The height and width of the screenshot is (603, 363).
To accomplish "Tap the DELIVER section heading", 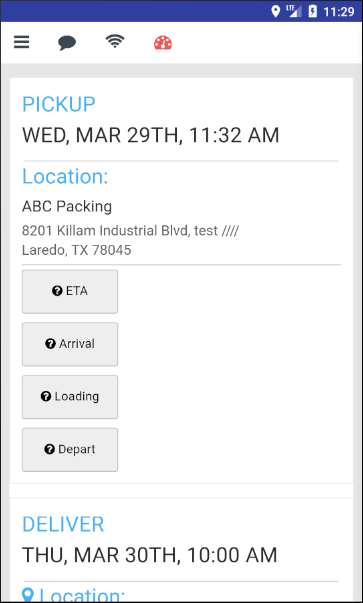I will (63, 525).
